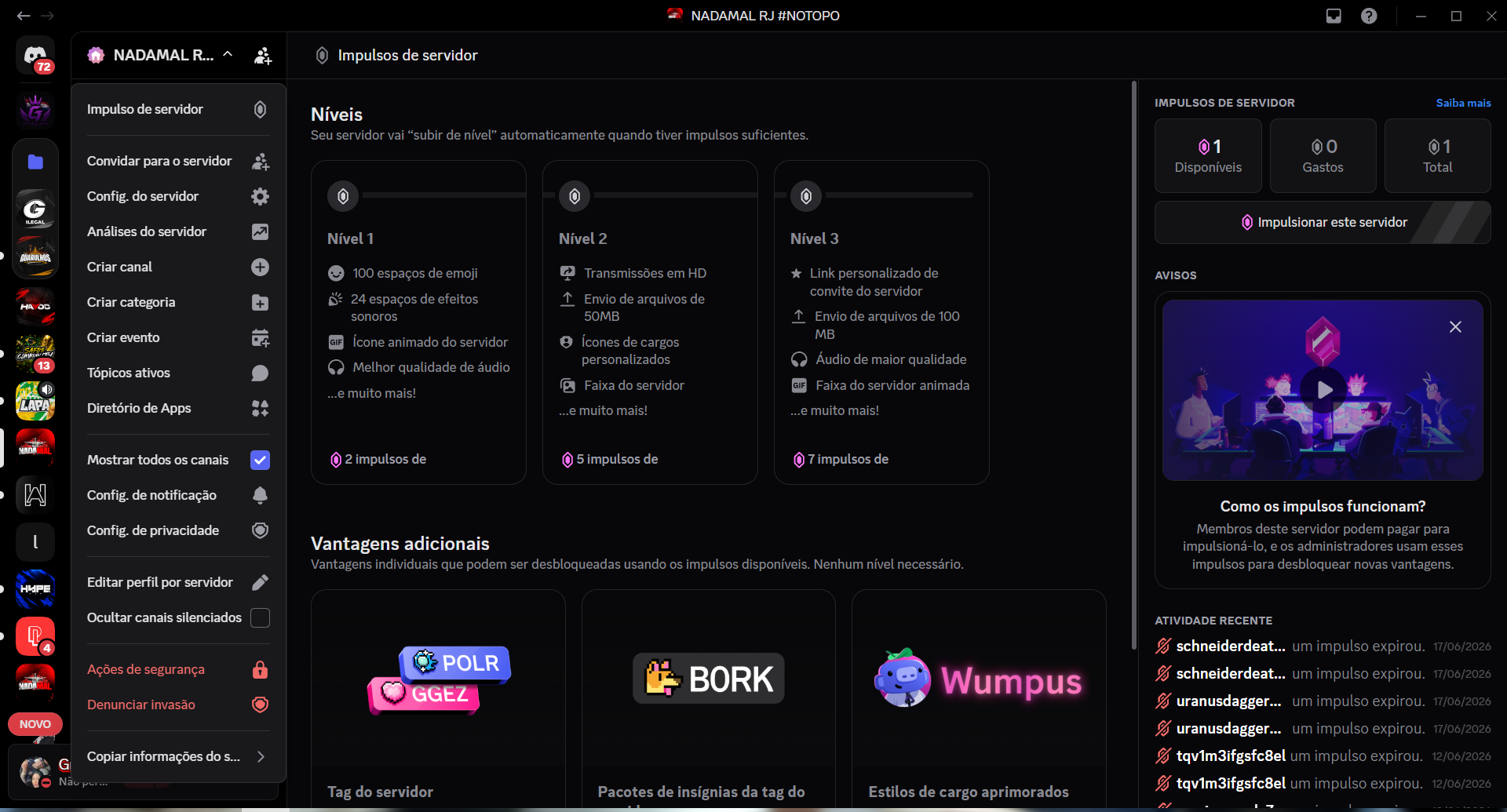Click the bell icon for Config. de notificação
This screenshot has height=812, width=1507.
(260, 495)
